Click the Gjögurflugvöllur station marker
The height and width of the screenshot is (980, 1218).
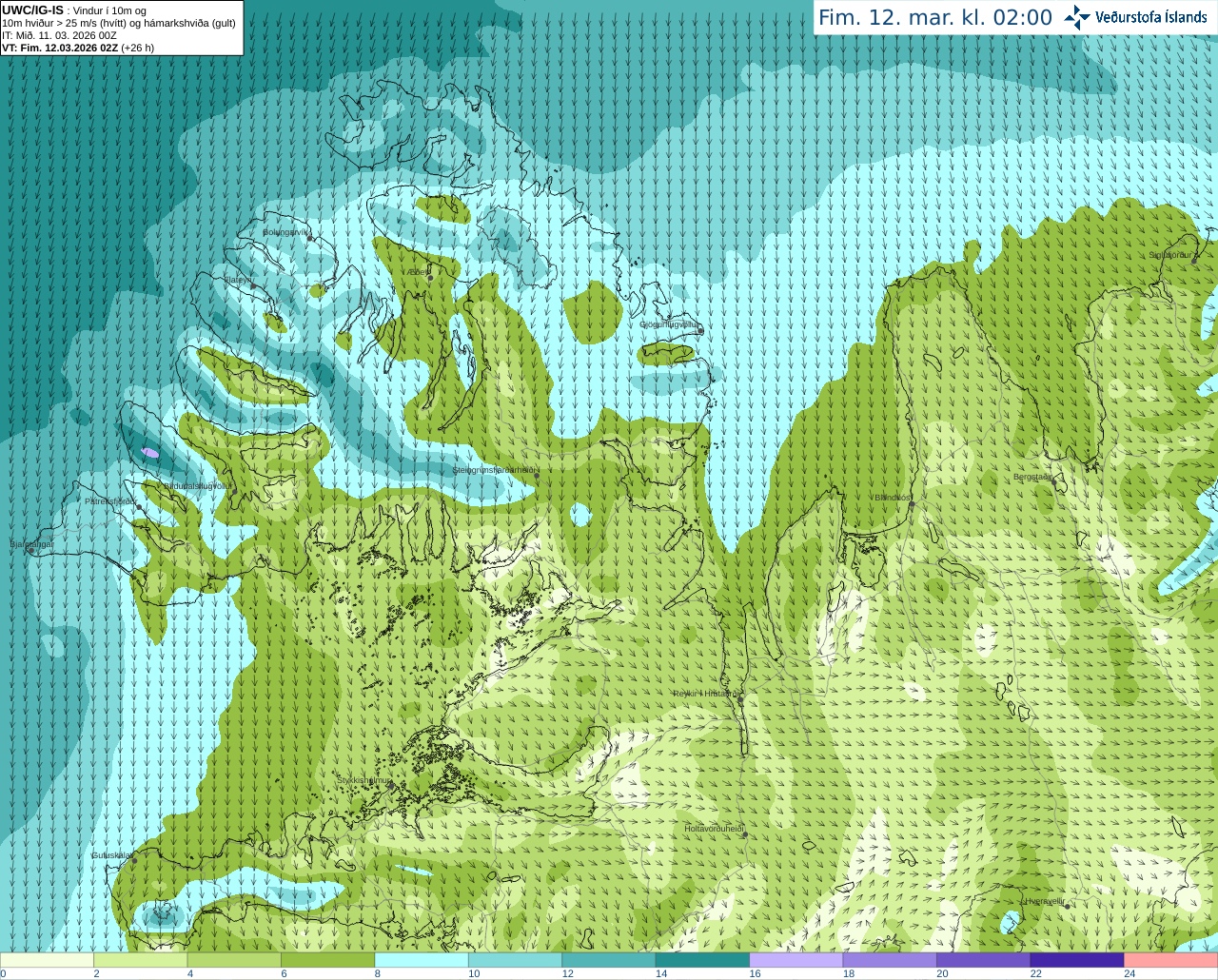click(698, 329)
